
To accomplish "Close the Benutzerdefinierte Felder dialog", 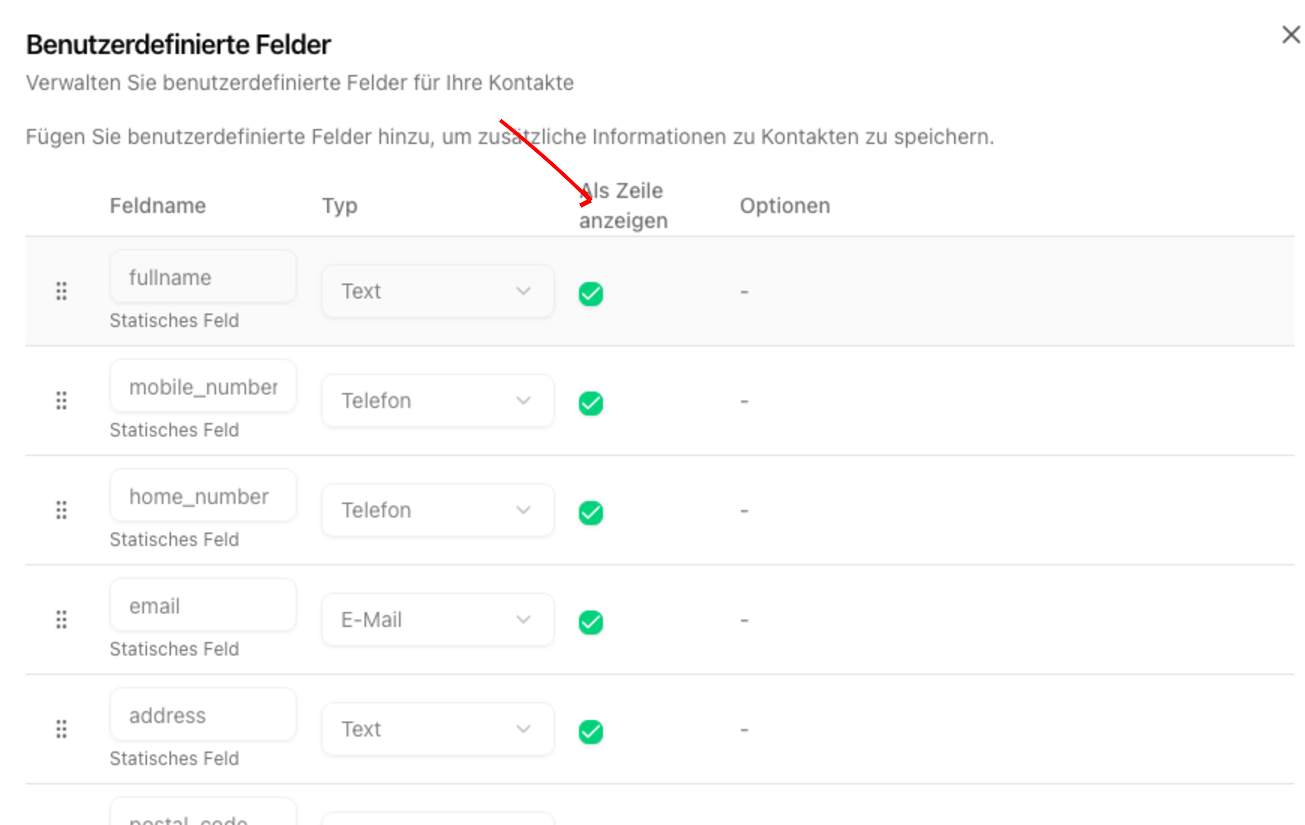I will tap(1290, 34).
